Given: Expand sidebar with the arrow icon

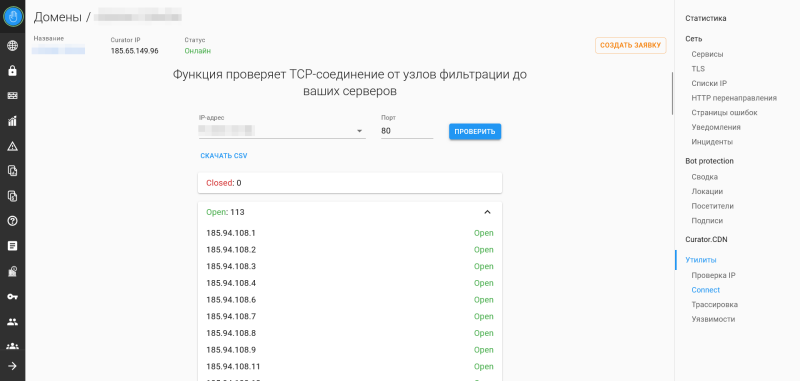Looking at the screenshot, I should tap(12, 366).
